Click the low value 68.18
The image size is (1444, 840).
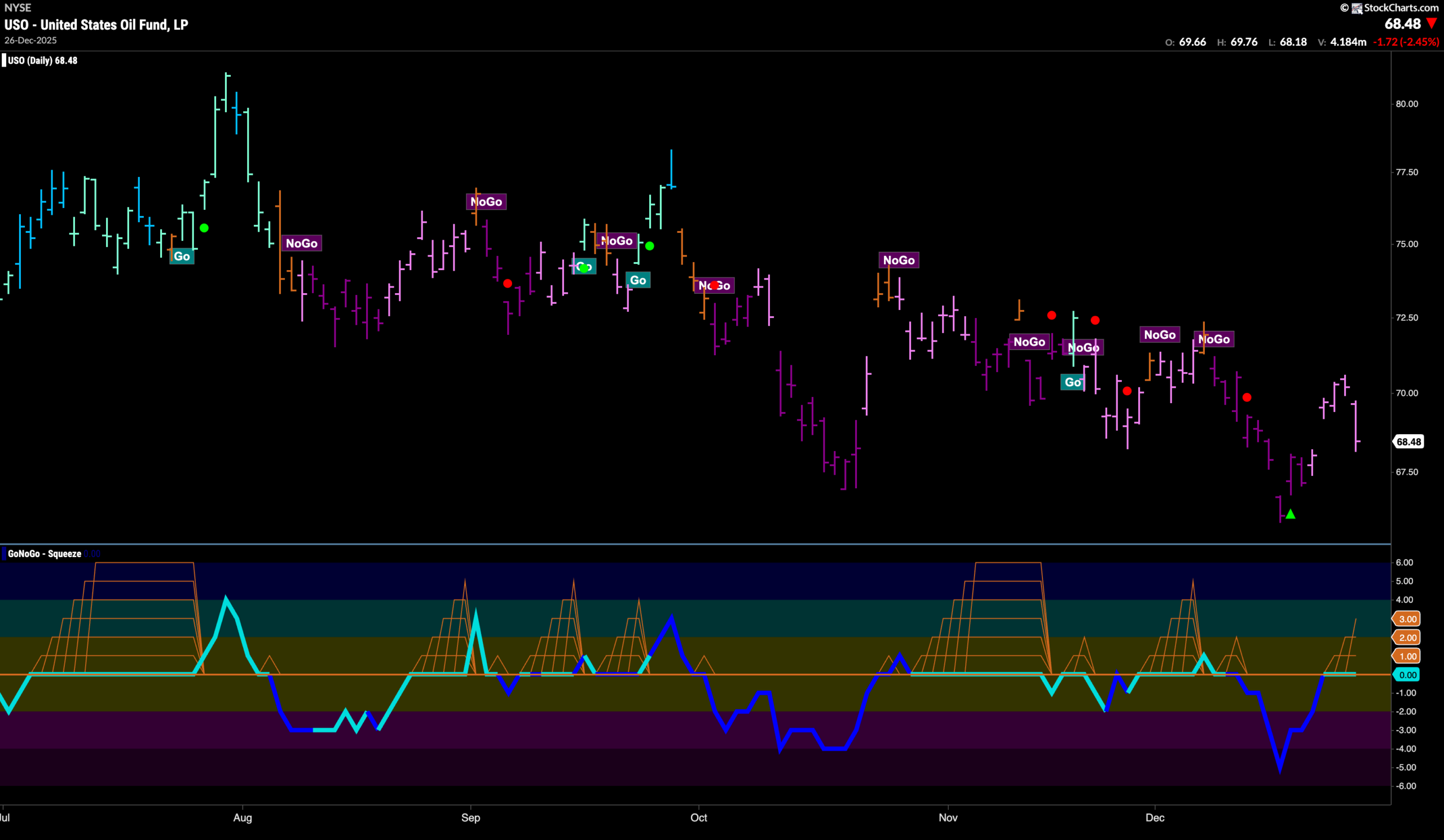click(1293, 42)
